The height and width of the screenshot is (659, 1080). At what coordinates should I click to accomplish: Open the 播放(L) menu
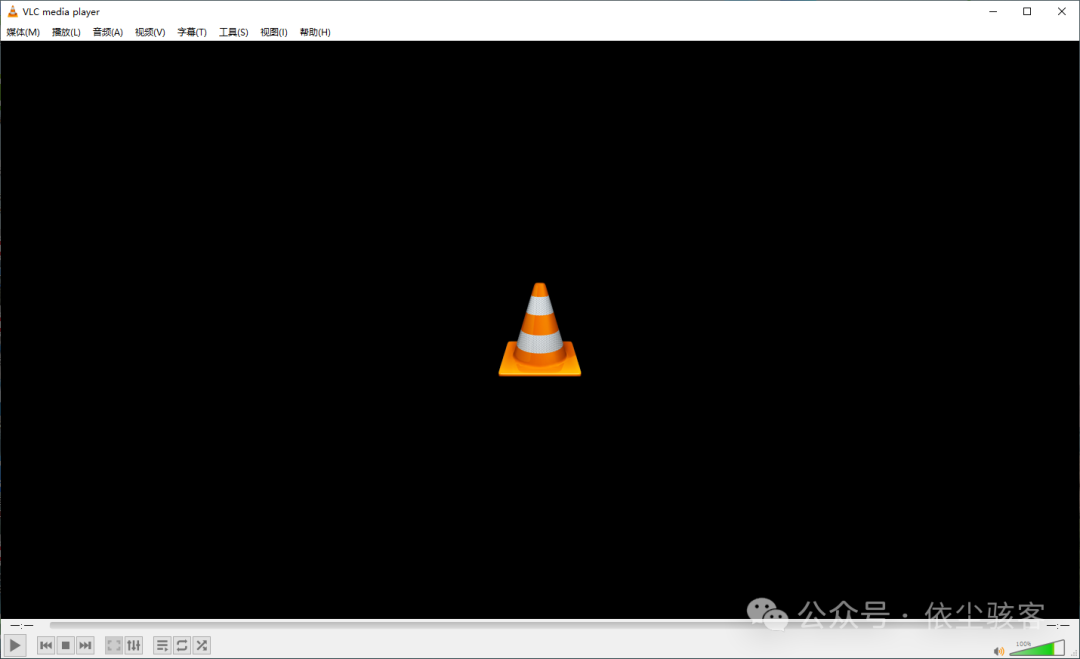(x=66, y=32)
